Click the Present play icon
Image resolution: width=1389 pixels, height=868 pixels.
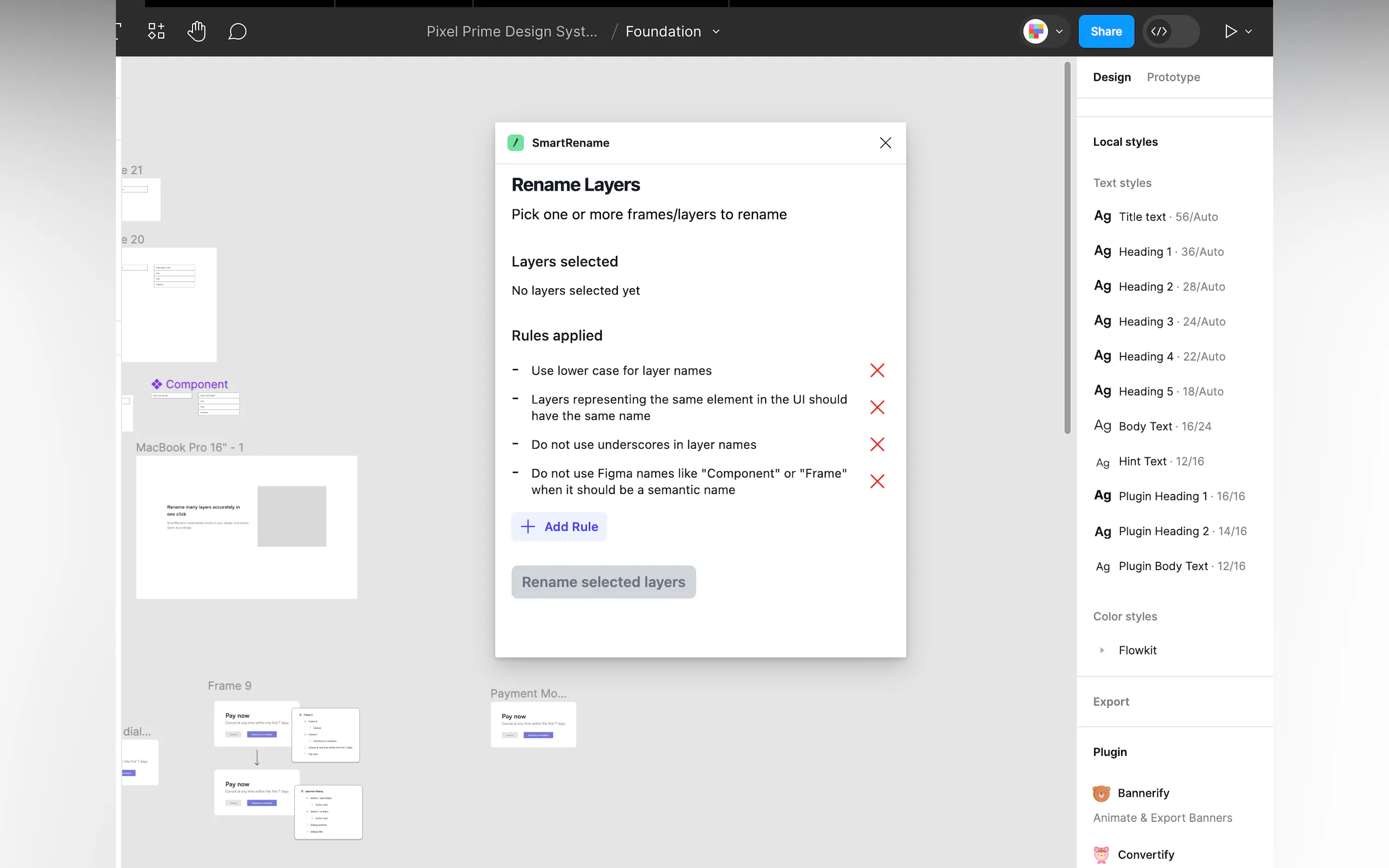[x=1230, y=32]
